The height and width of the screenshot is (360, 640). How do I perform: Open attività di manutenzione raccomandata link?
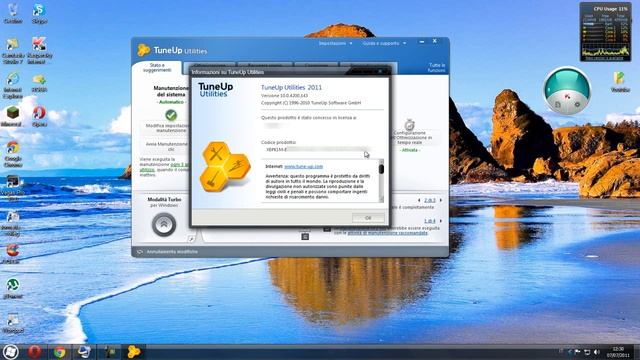click(x=387, y=233)
